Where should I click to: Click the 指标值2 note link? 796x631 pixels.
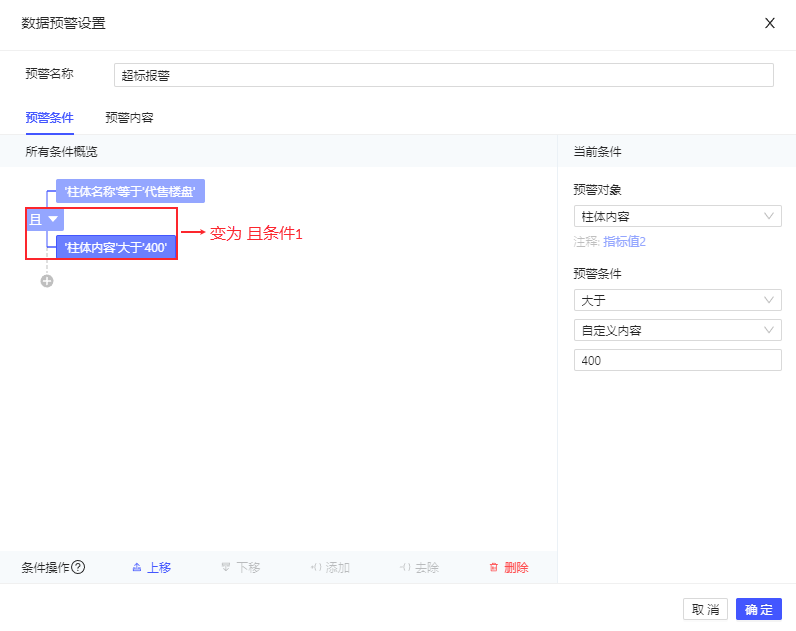[624, 241]
